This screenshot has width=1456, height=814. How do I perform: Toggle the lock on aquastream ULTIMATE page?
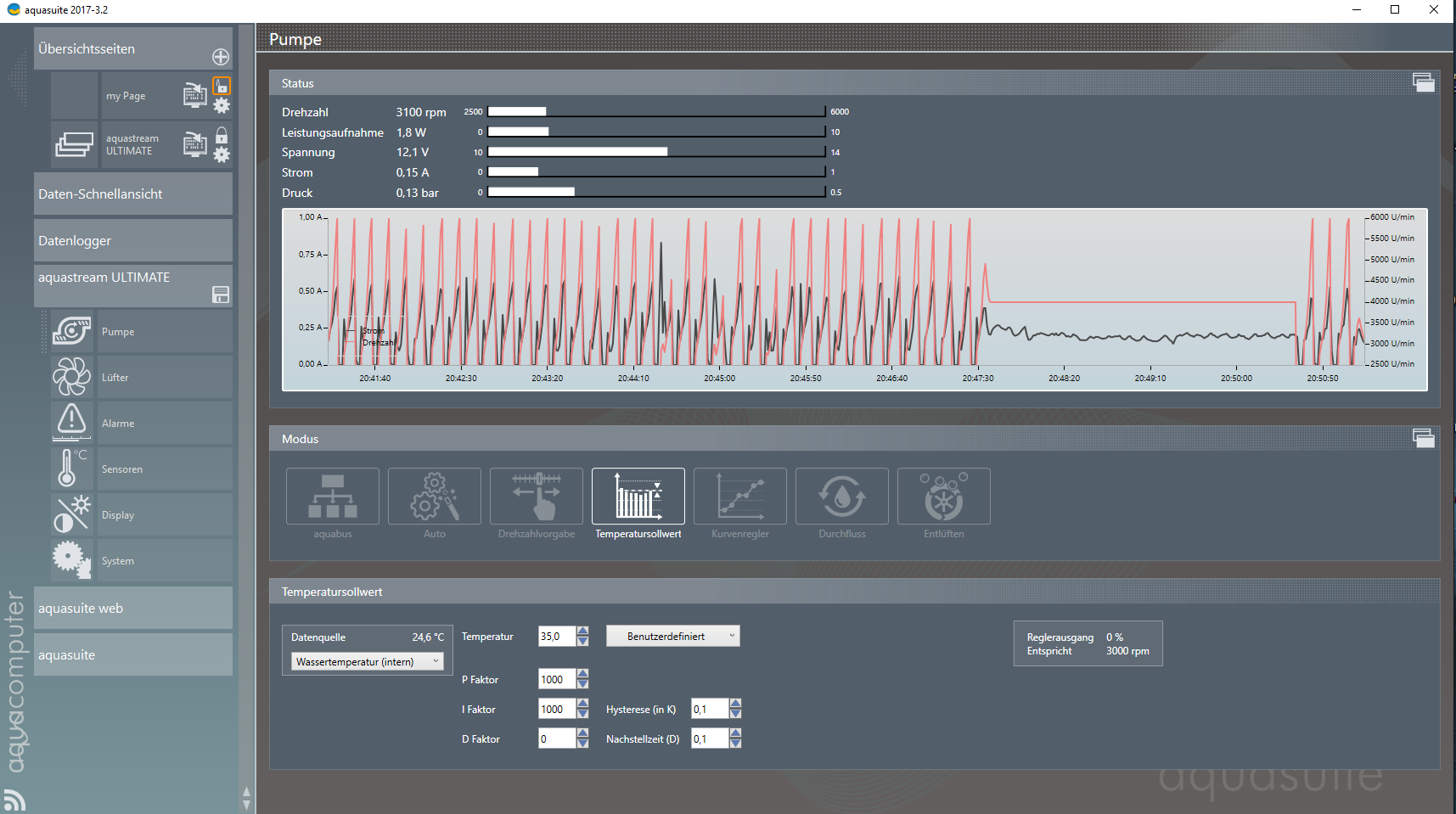(x=222, y=135)
